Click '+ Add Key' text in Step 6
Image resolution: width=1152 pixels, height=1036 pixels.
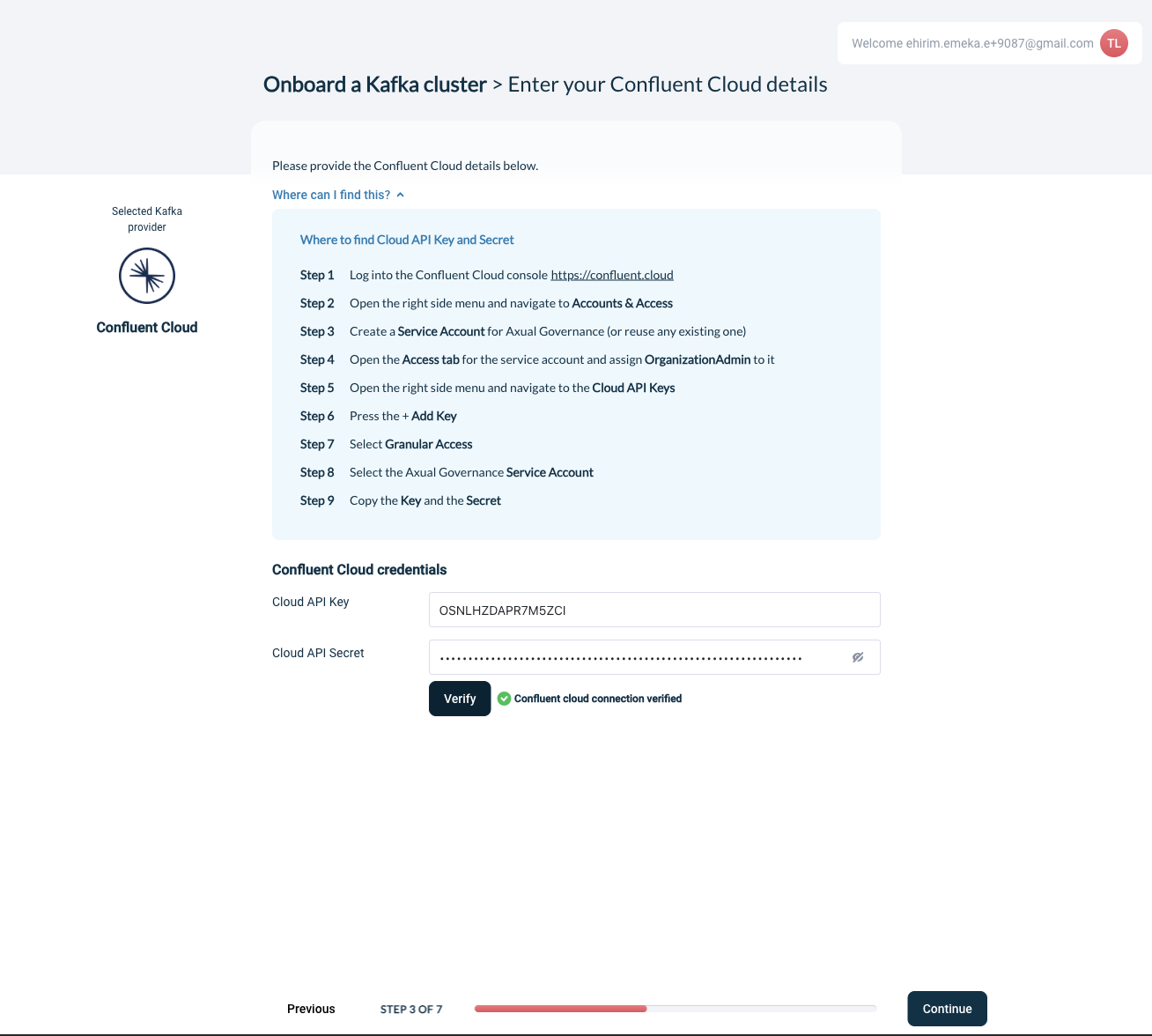430,416
